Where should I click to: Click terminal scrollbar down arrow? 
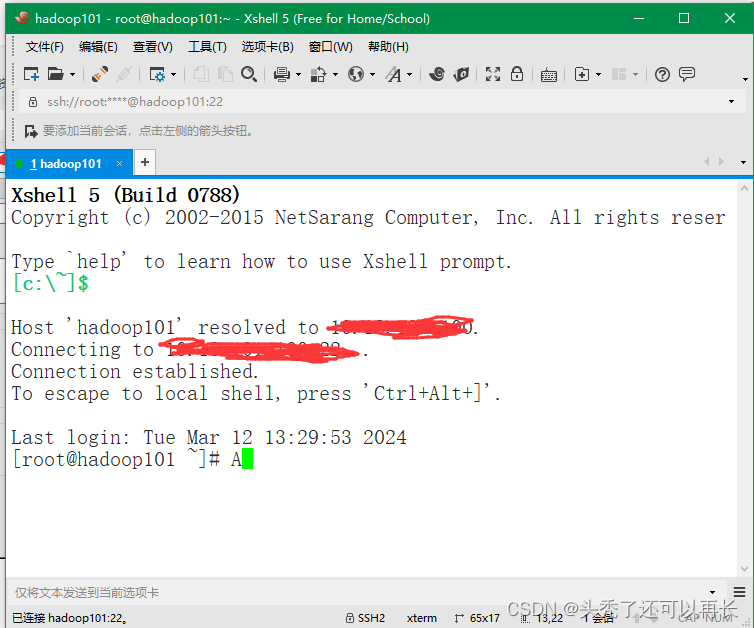744,569
